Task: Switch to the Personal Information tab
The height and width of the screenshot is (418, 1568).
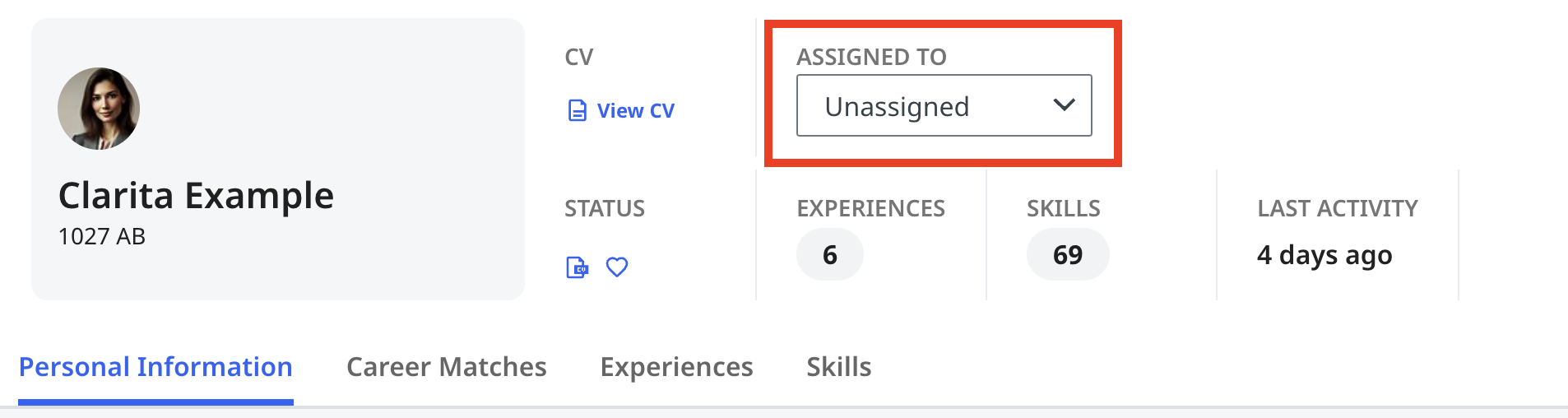Action: (155, 367)
